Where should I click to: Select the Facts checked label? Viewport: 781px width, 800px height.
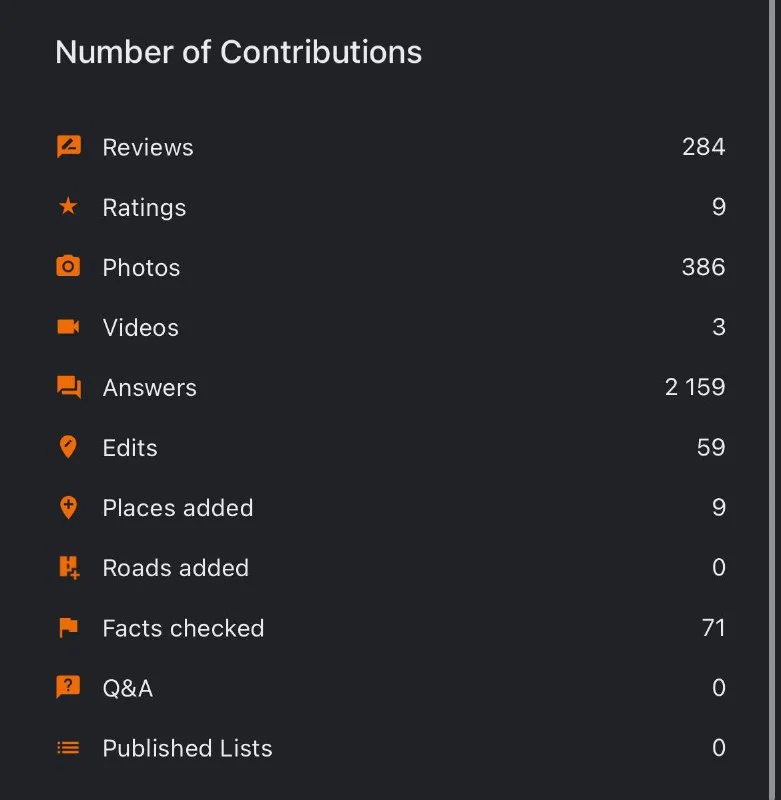point(183,629)
